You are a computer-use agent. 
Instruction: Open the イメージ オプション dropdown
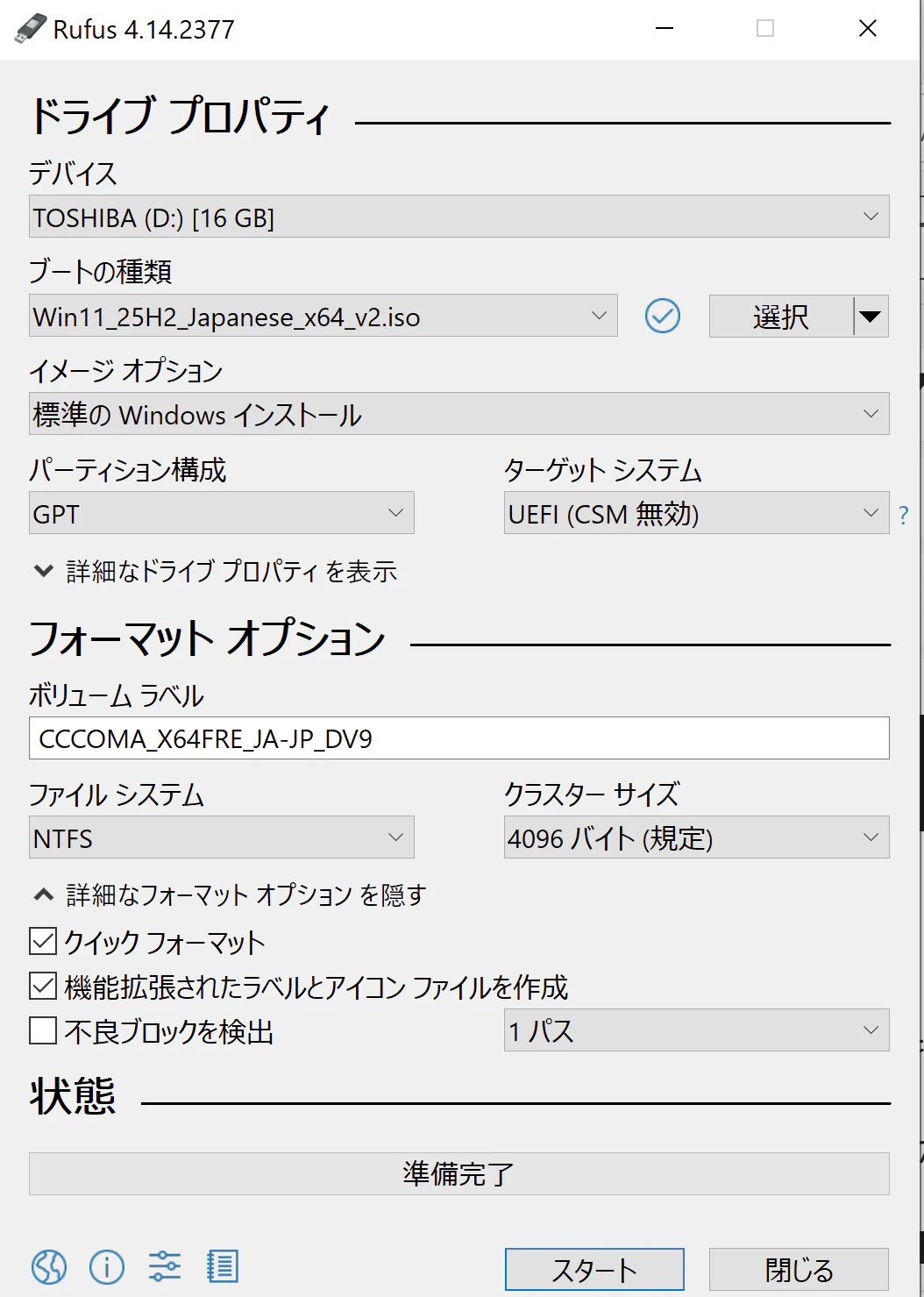point(459,414)
